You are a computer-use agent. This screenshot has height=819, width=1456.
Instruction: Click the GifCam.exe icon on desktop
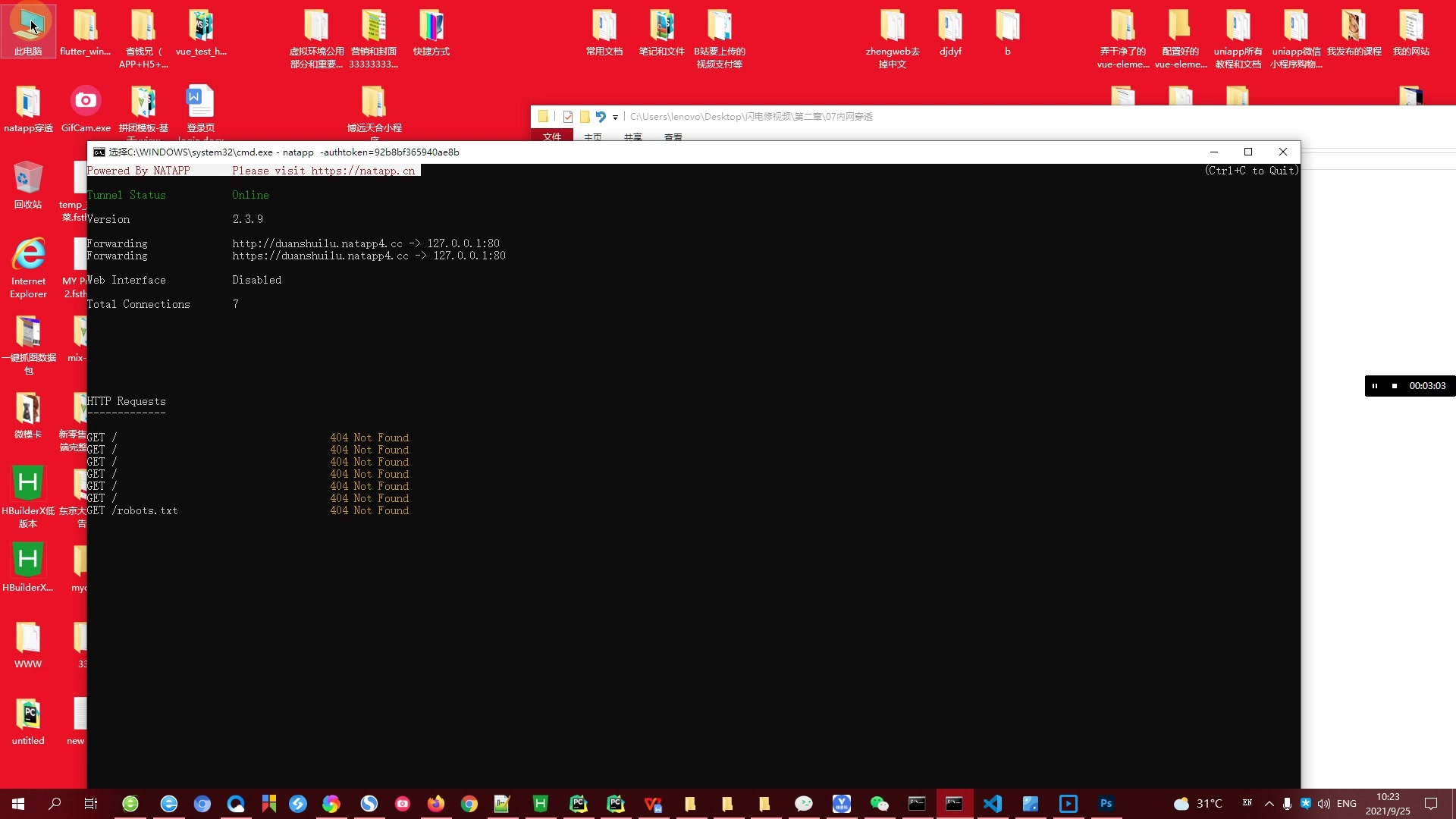(x=85, y=108)
